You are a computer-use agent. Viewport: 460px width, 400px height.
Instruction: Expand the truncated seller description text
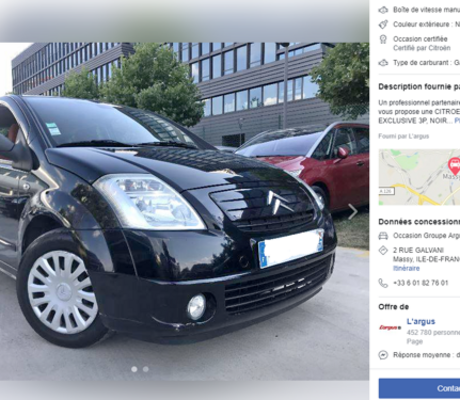pyautogui.click(x=457, y=121)
